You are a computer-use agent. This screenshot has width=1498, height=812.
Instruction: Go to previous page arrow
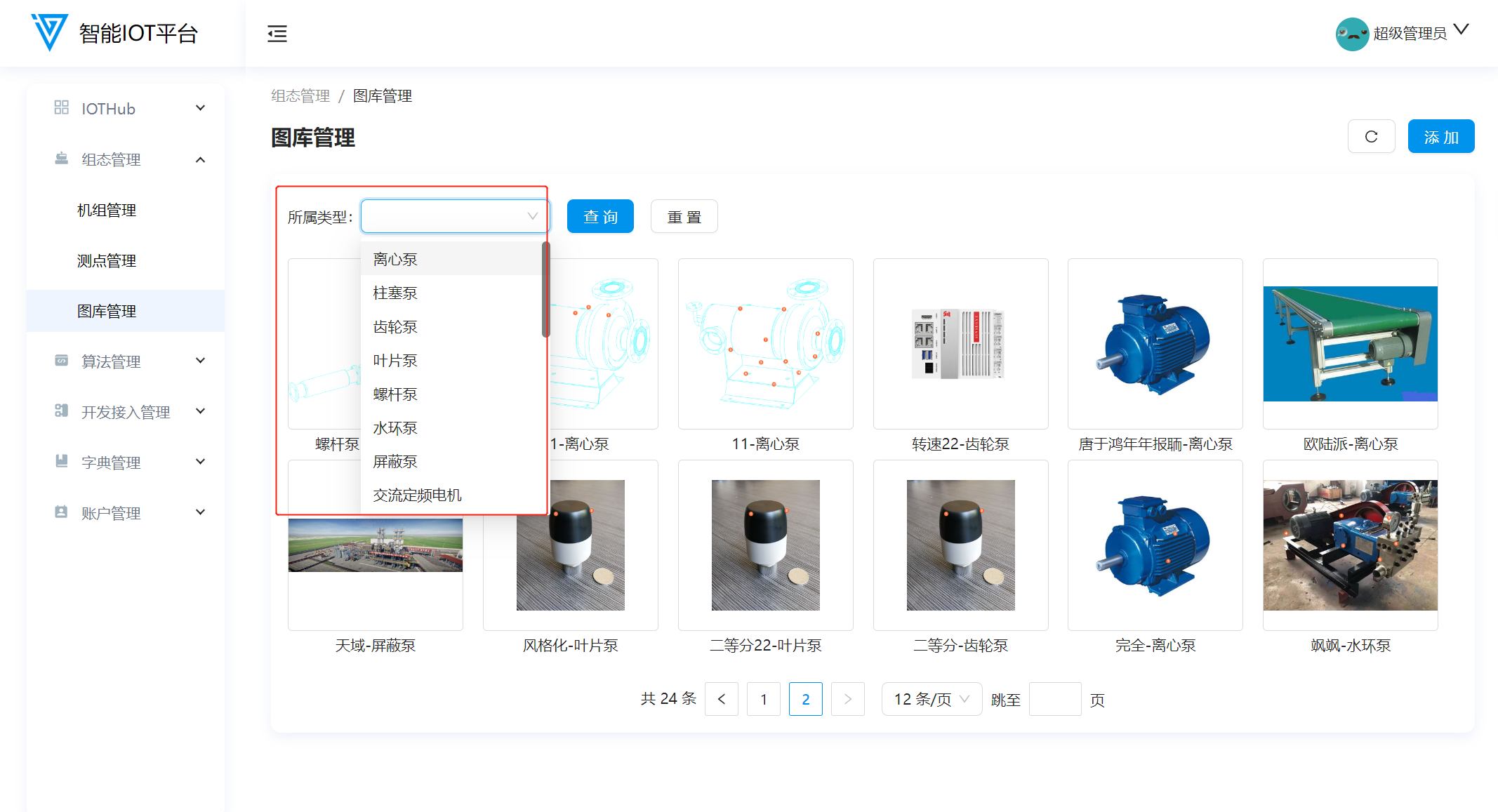722,699
